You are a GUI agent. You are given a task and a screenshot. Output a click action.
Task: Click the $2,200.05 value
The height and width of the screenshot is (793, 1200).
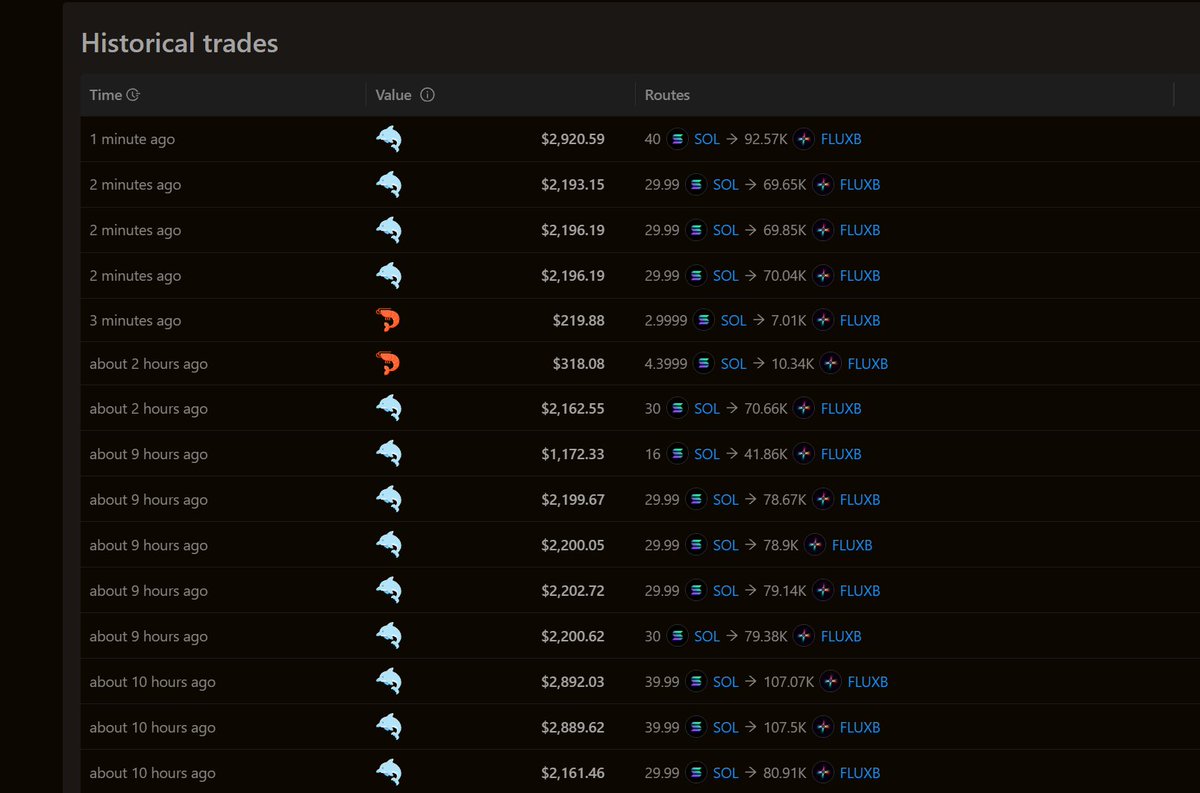pyautogui.click(x=573, y=545)
